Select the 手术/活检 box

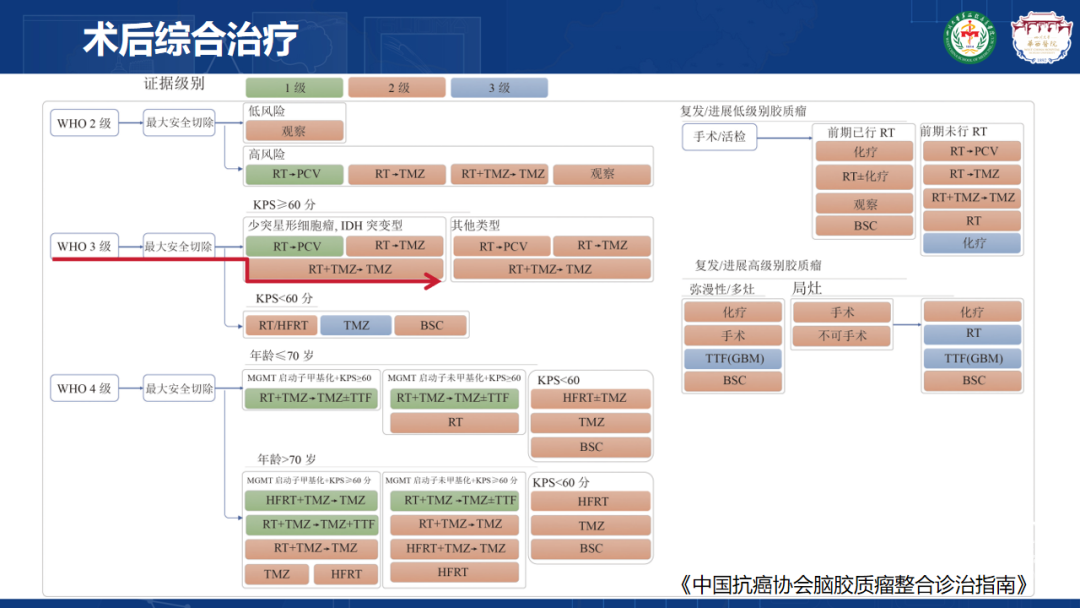coord(719,137)
